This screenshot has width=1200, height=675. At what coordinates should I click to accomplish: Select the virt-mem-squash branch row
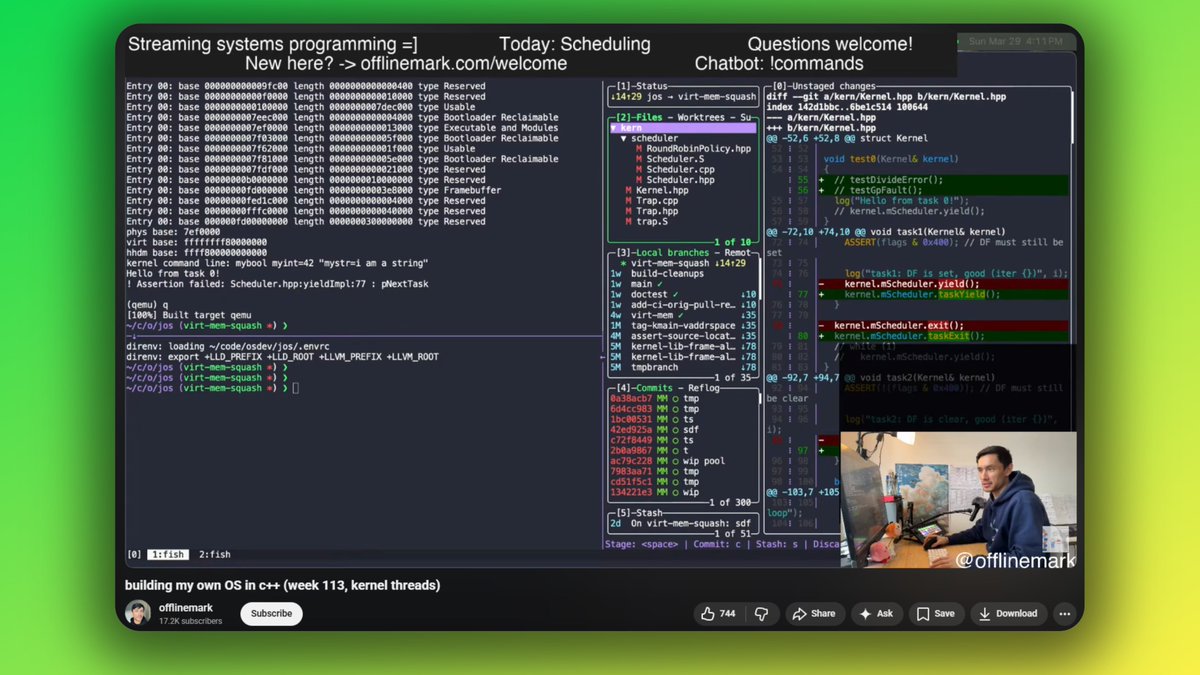[x=683, y=263]
